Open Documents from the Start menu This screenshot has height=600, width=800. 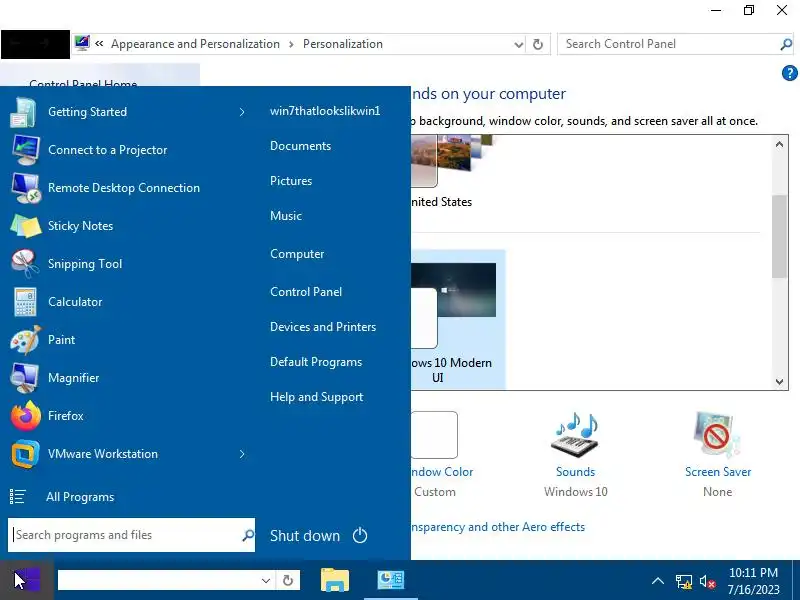click(301, 146)
